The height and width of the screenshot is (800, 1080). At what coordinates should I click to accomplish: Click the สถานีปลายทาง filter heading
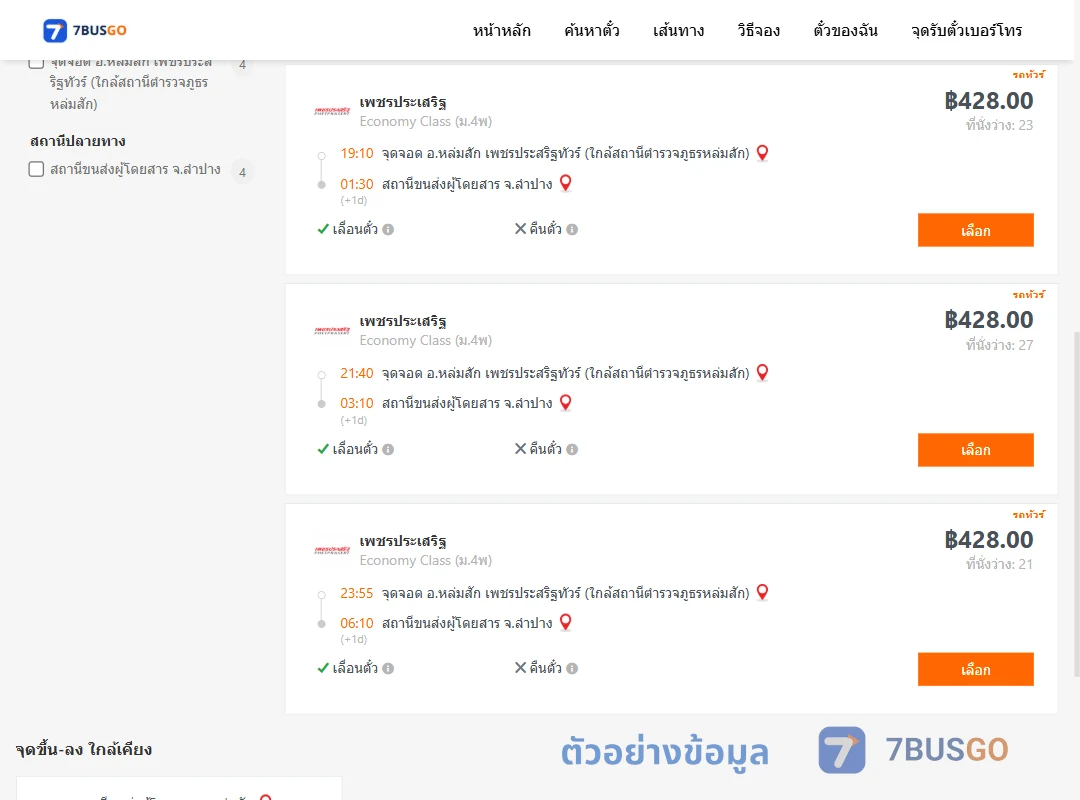coord(78,141)
